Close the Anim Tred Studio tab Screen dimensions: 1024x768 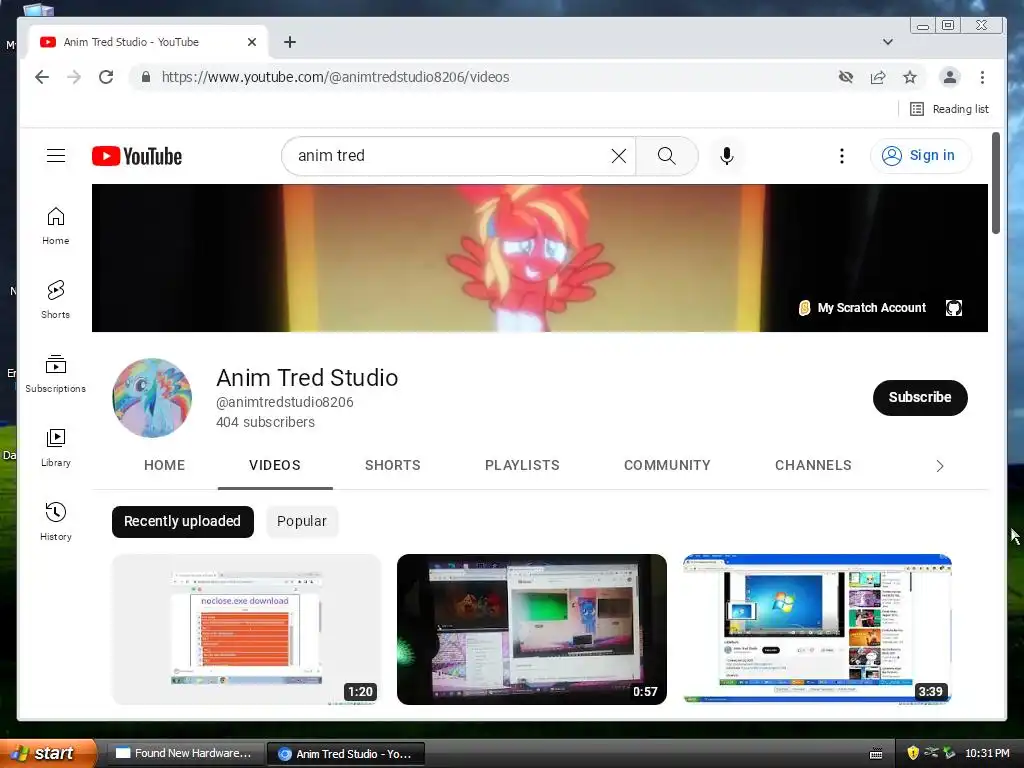[252, 42]
